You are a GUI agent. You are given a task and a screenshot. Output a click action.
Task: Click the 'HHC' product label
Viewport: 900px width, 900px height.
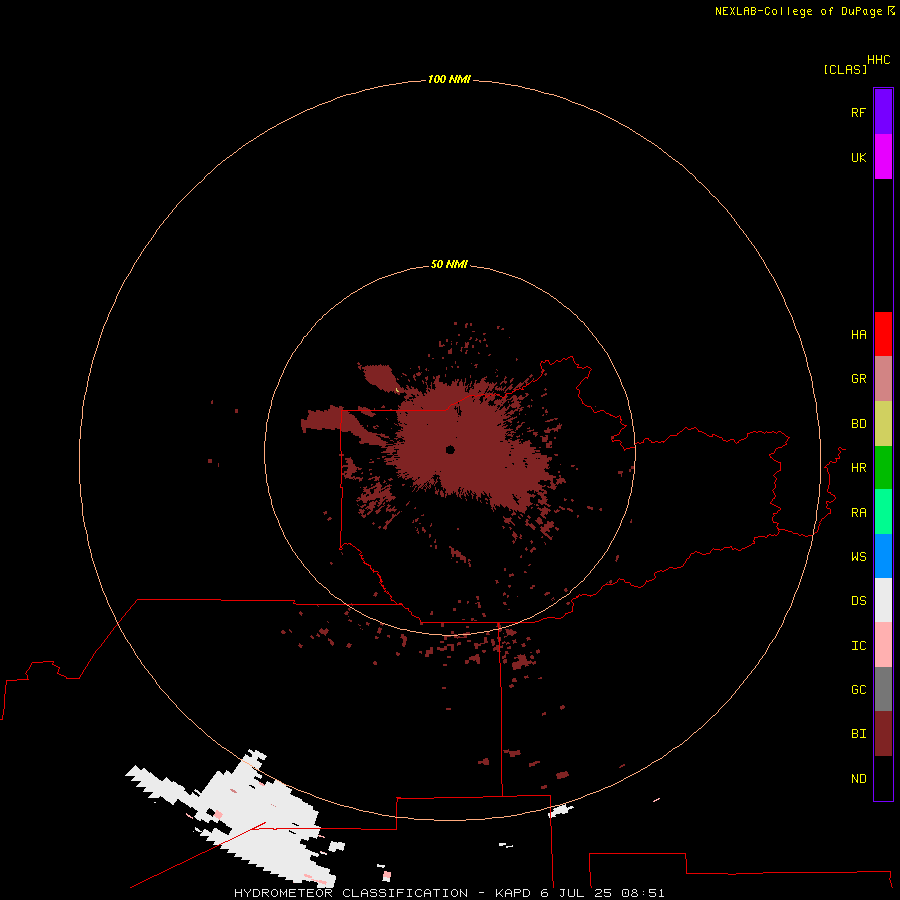click(878, 60)
